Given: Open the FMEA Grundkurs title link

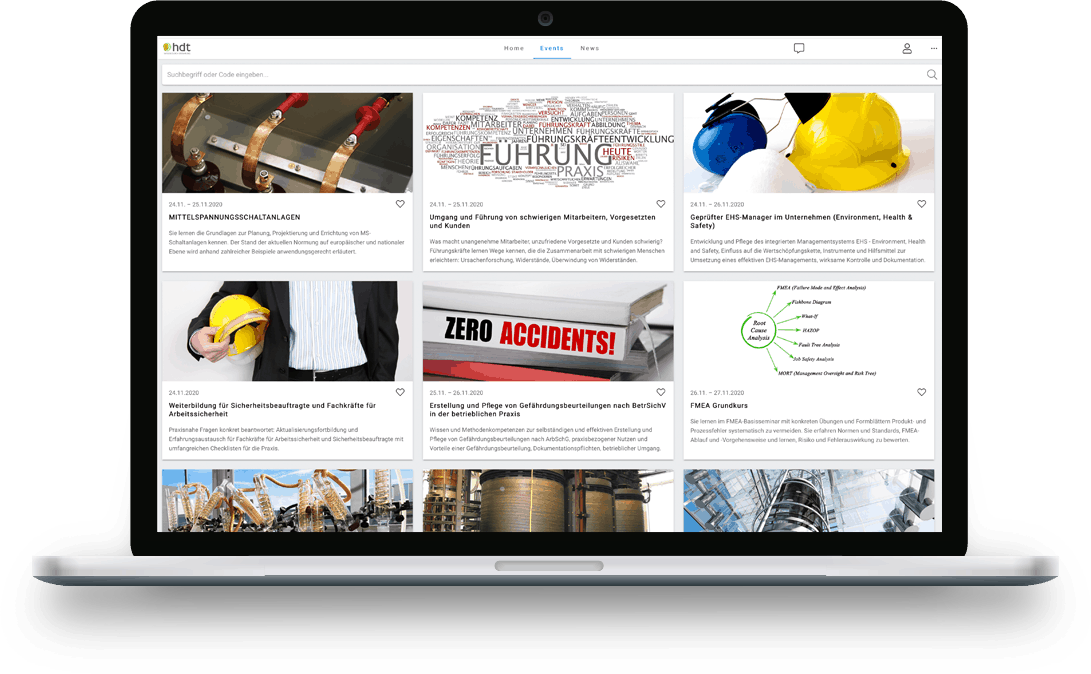Looking at the screenshot, I should click(x=720, y=406).
